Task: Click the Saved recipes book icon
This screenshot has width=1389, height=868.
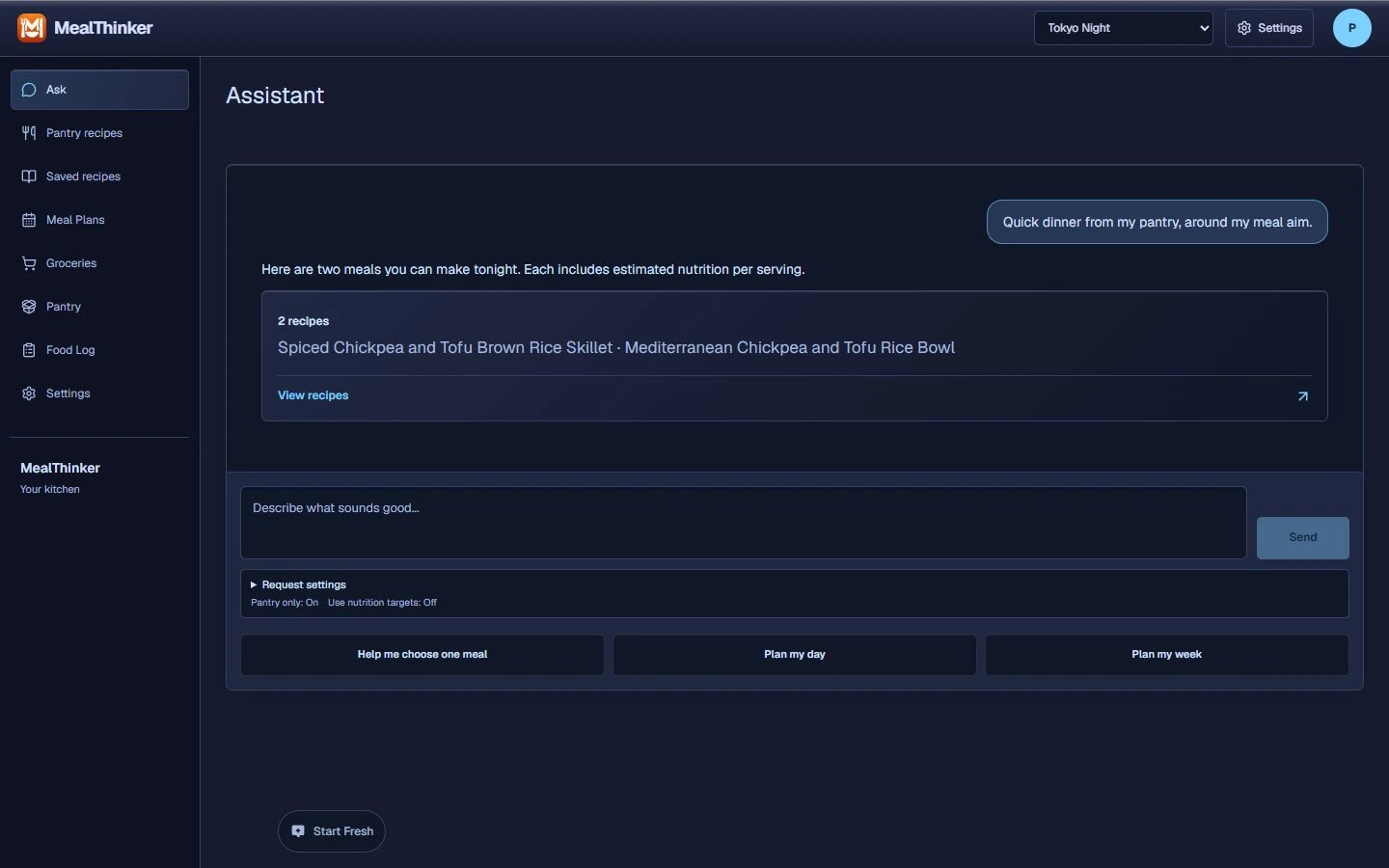Action: 29,176
